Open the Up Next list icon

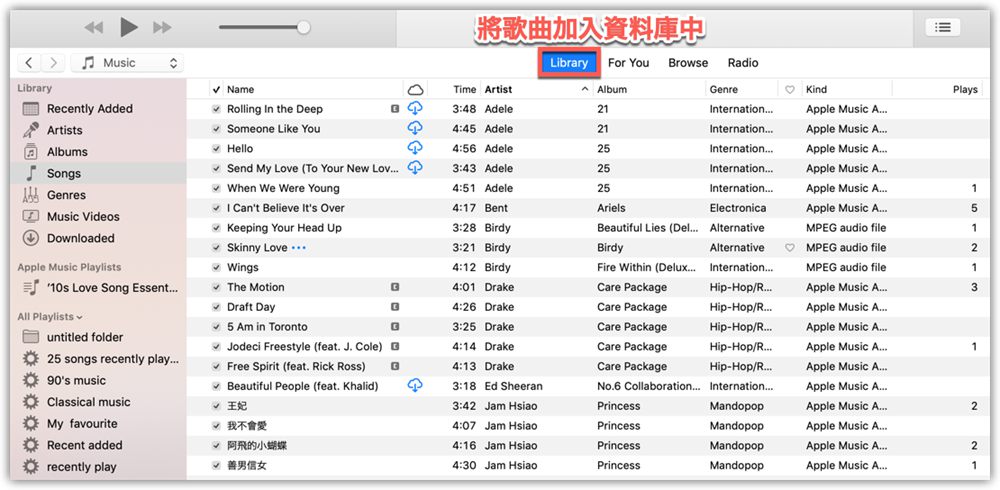click(943, 27)
